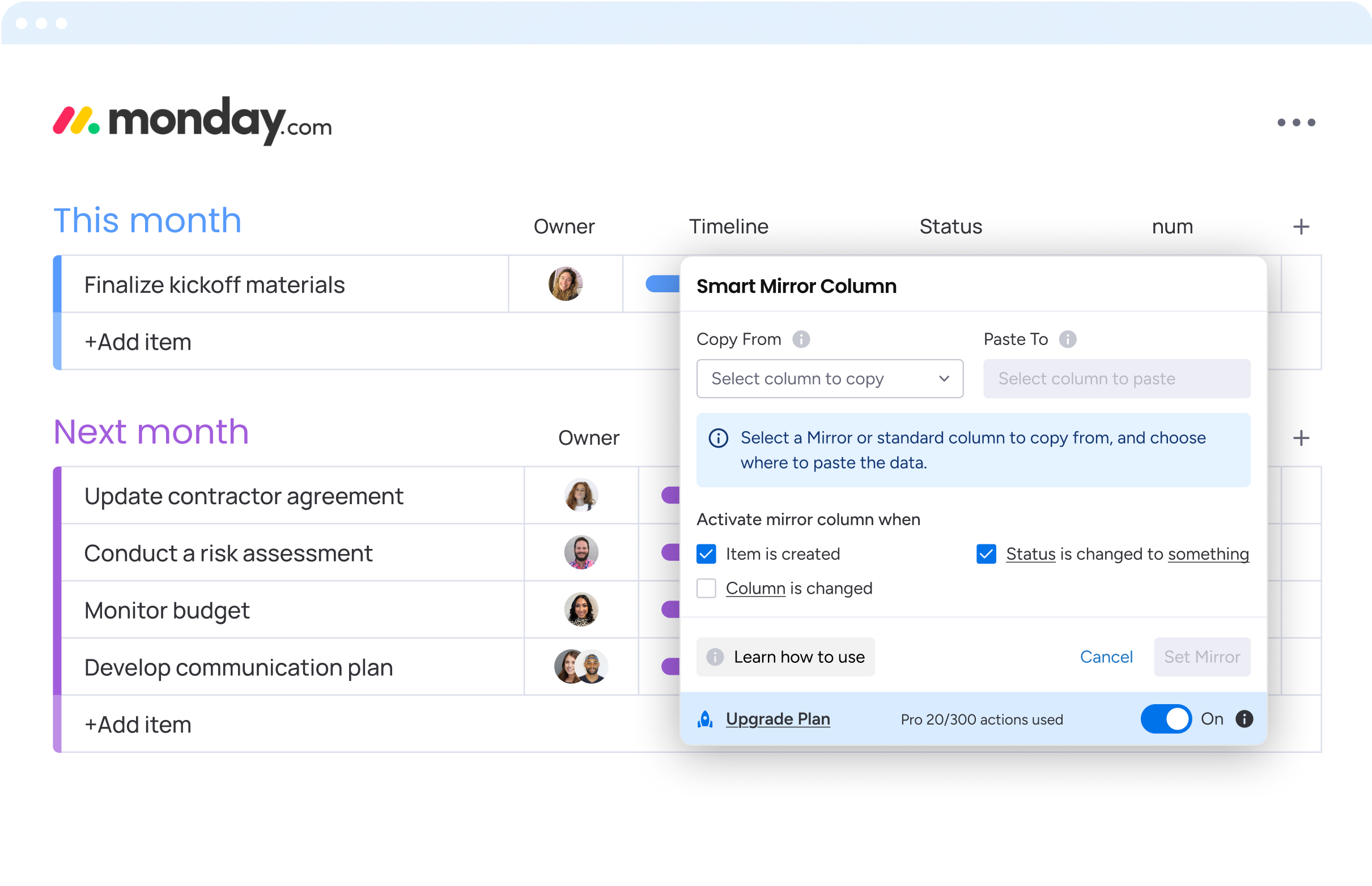Click the Select column to paste field
The height and width of the screenshot is (886, 1372).
1116,378
